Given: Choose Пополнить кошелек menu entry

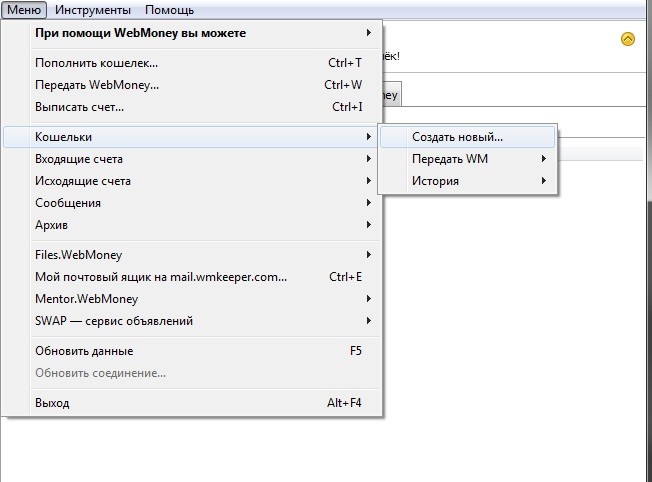Looking at the screenshot, I should point(192,63).
